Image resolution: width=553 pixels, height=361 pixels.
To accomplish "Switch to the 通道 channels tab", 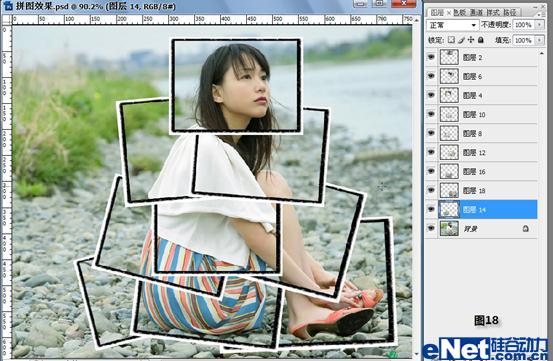I will pos(476,13).
